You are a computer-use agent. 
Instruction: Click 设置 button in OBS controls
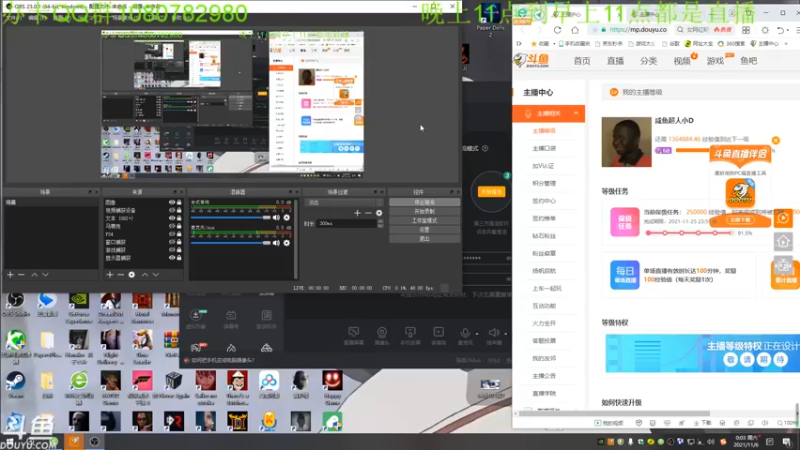(424, 230)
